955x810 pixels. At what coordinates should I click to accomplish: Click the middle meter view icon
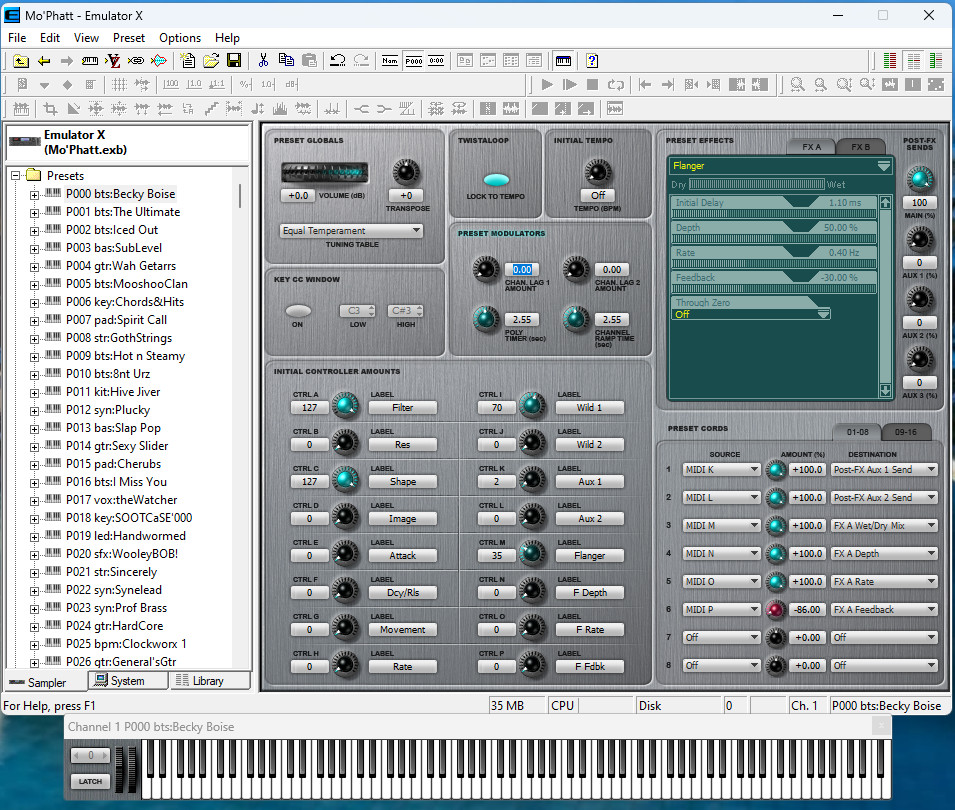(x=914, y=61)
